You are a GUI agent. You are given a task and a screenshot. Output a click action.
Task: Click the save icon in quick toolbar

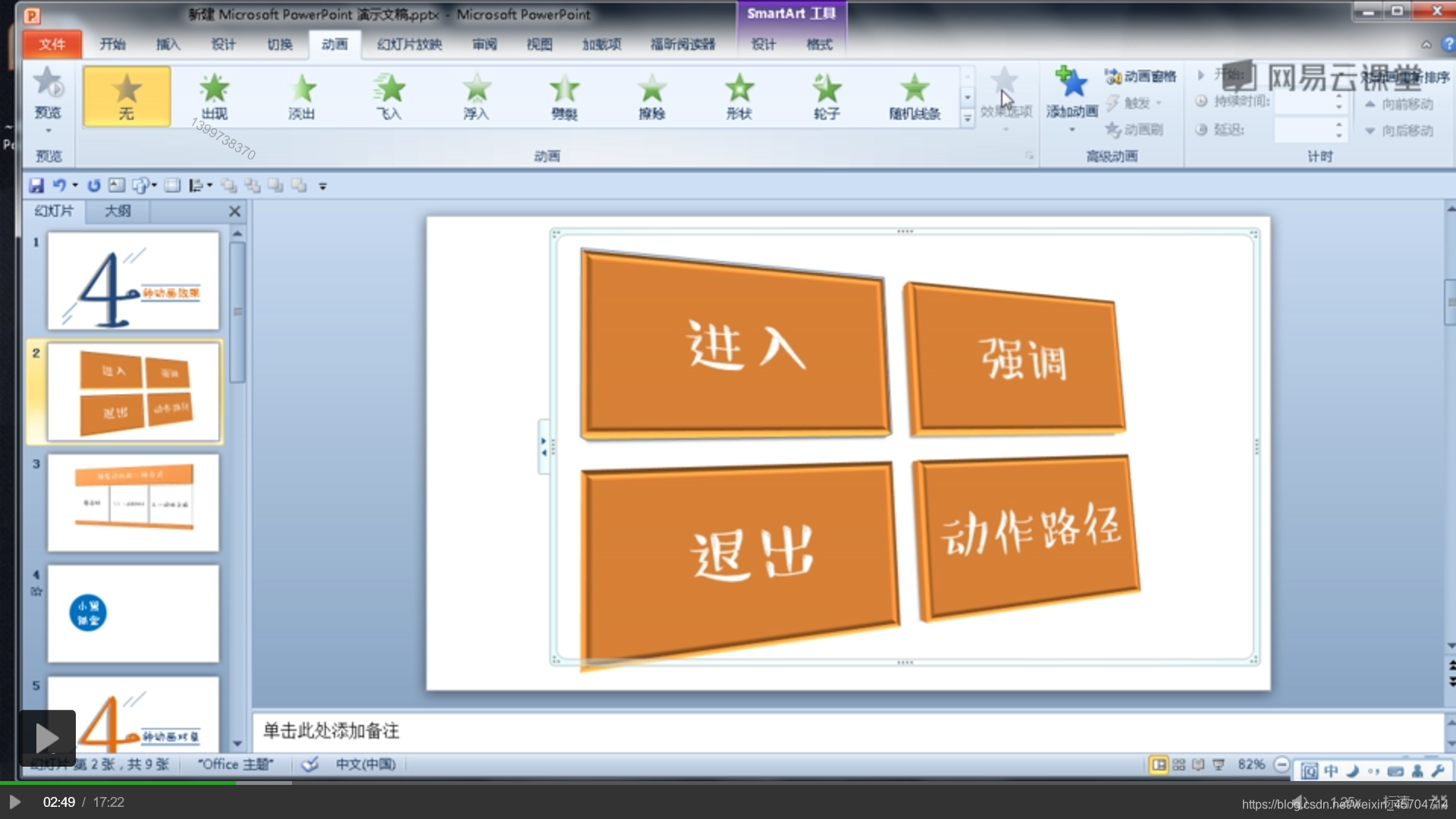coord(36,186)
